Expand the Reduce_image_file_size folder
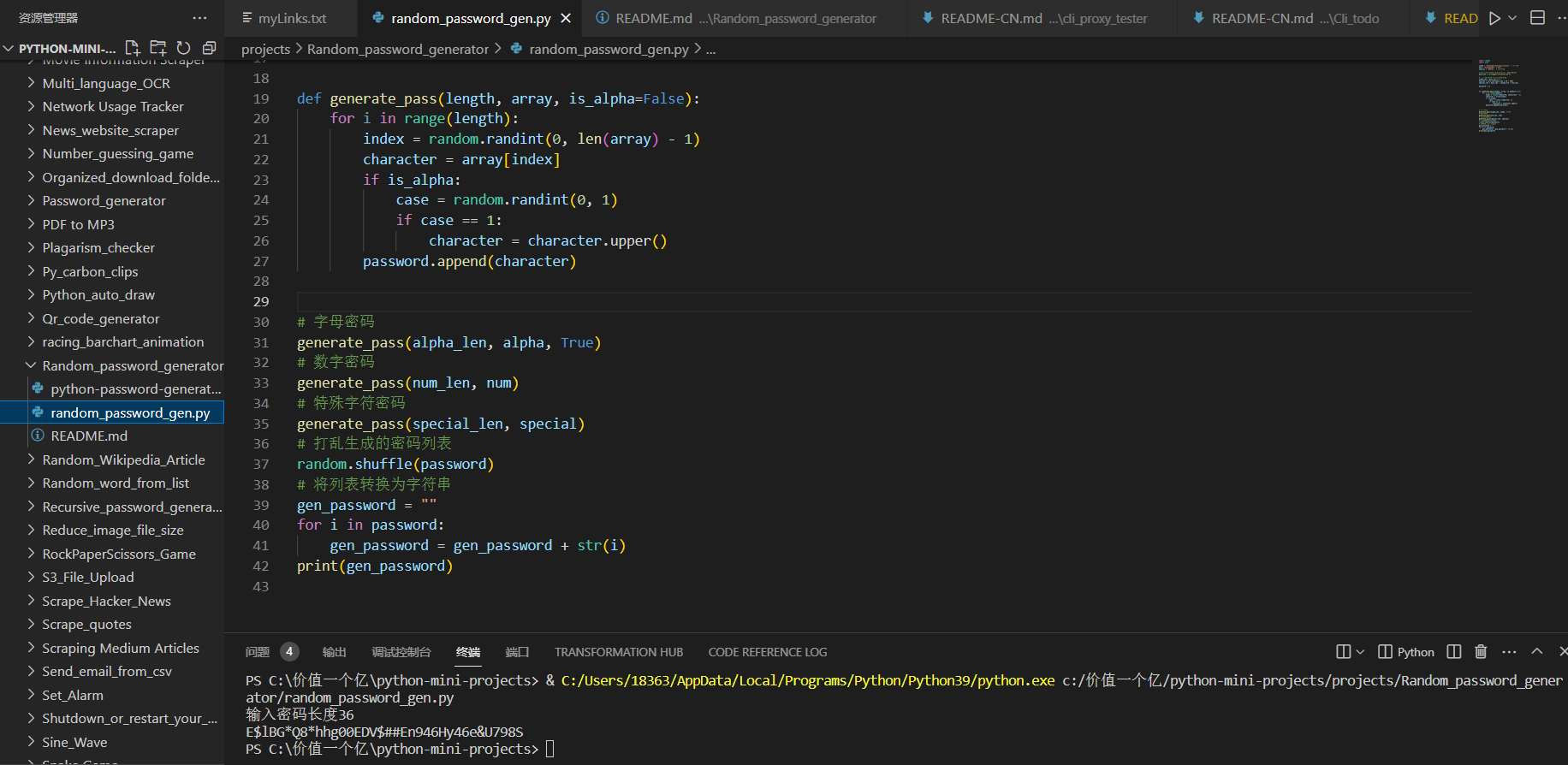Image resolution: width=1568 pixels, height=765 pixels. tap(112, 530)
